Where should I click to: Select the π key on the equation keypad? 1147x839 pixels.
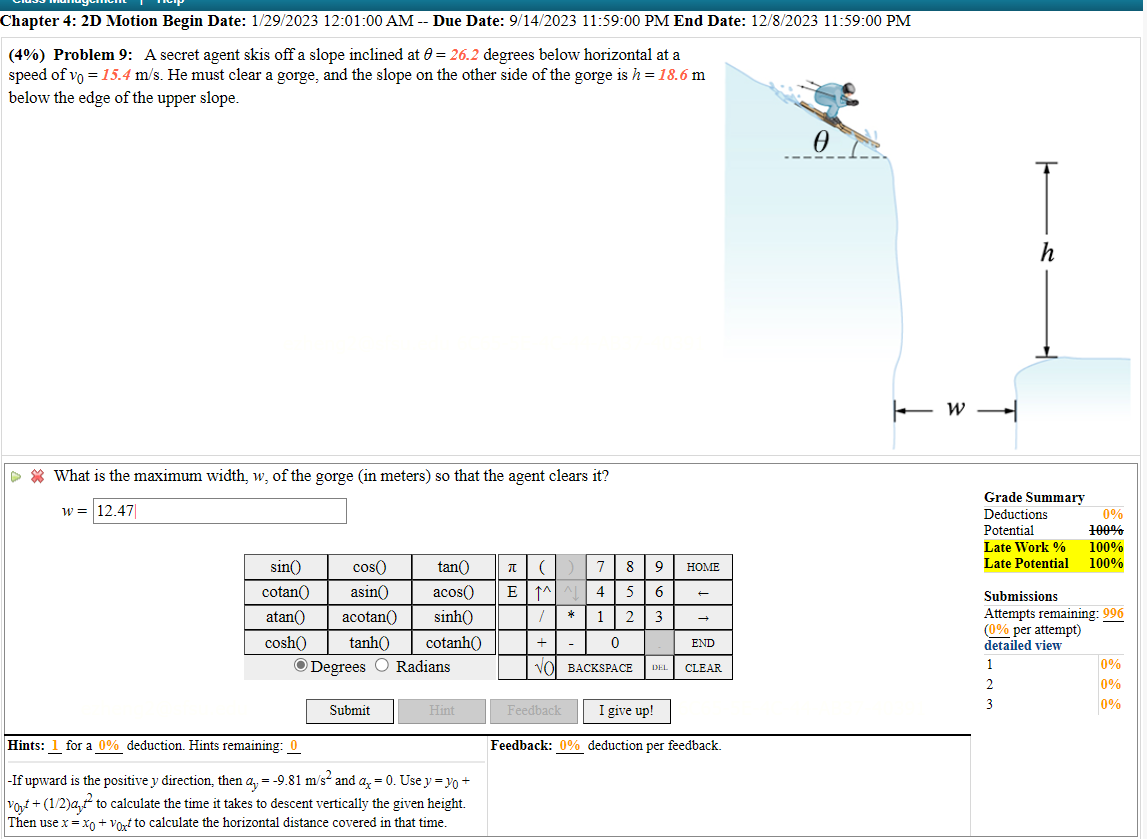tap(512, 567)
